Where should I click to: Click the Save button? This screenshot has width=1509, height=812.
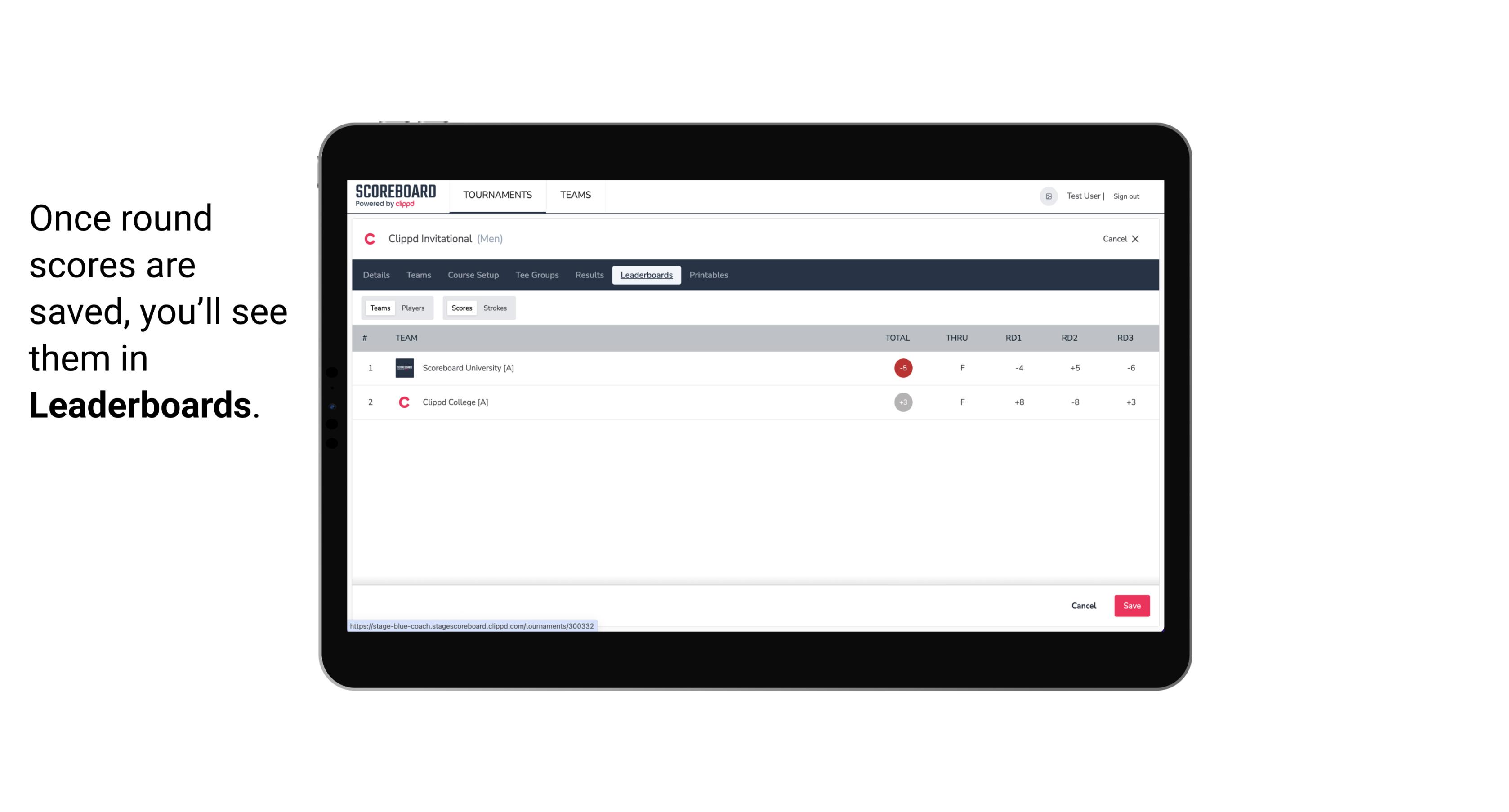click(1130, 605)
